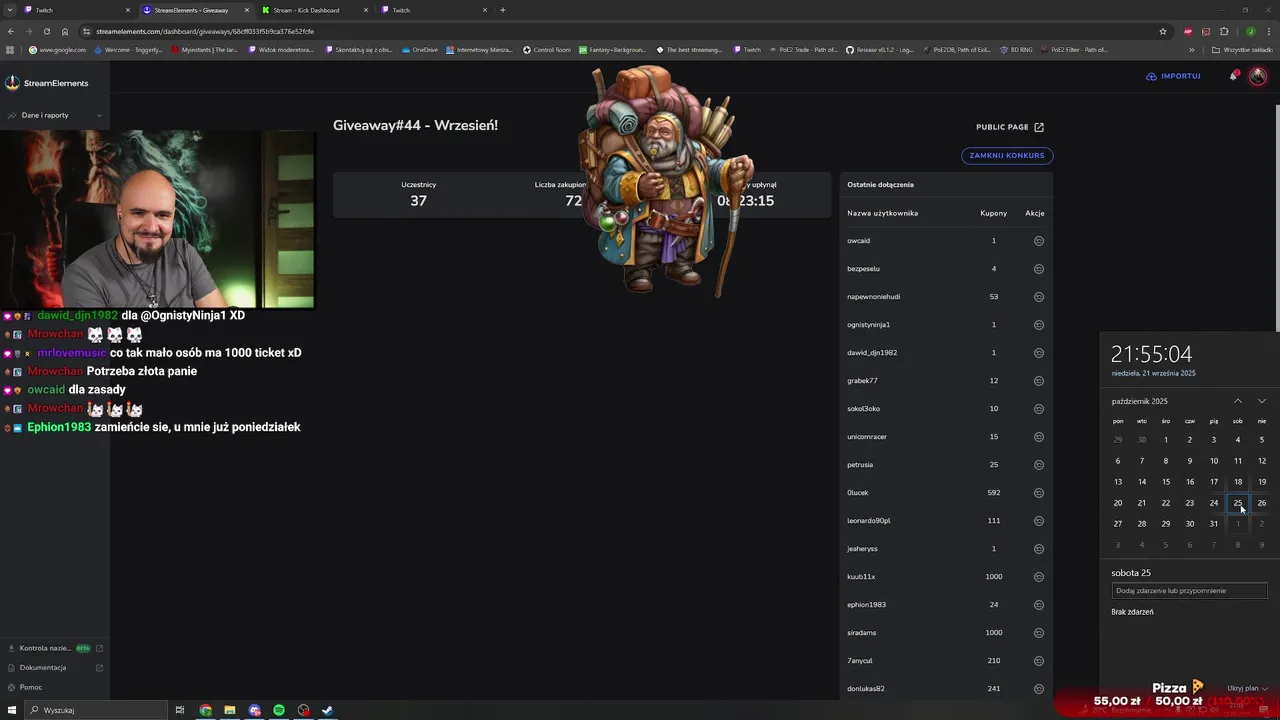The height and width of the screenshot is (720, 1280).
Task: Open action menu for kuub11x row
Action: (x=1038, y=577)
